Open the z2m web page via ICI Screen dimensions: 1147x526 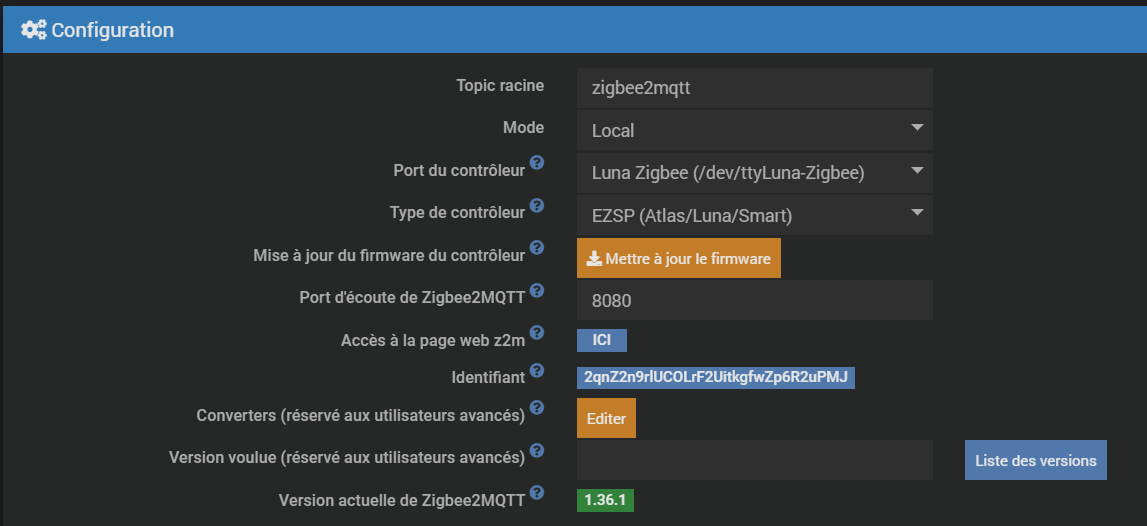601,341
